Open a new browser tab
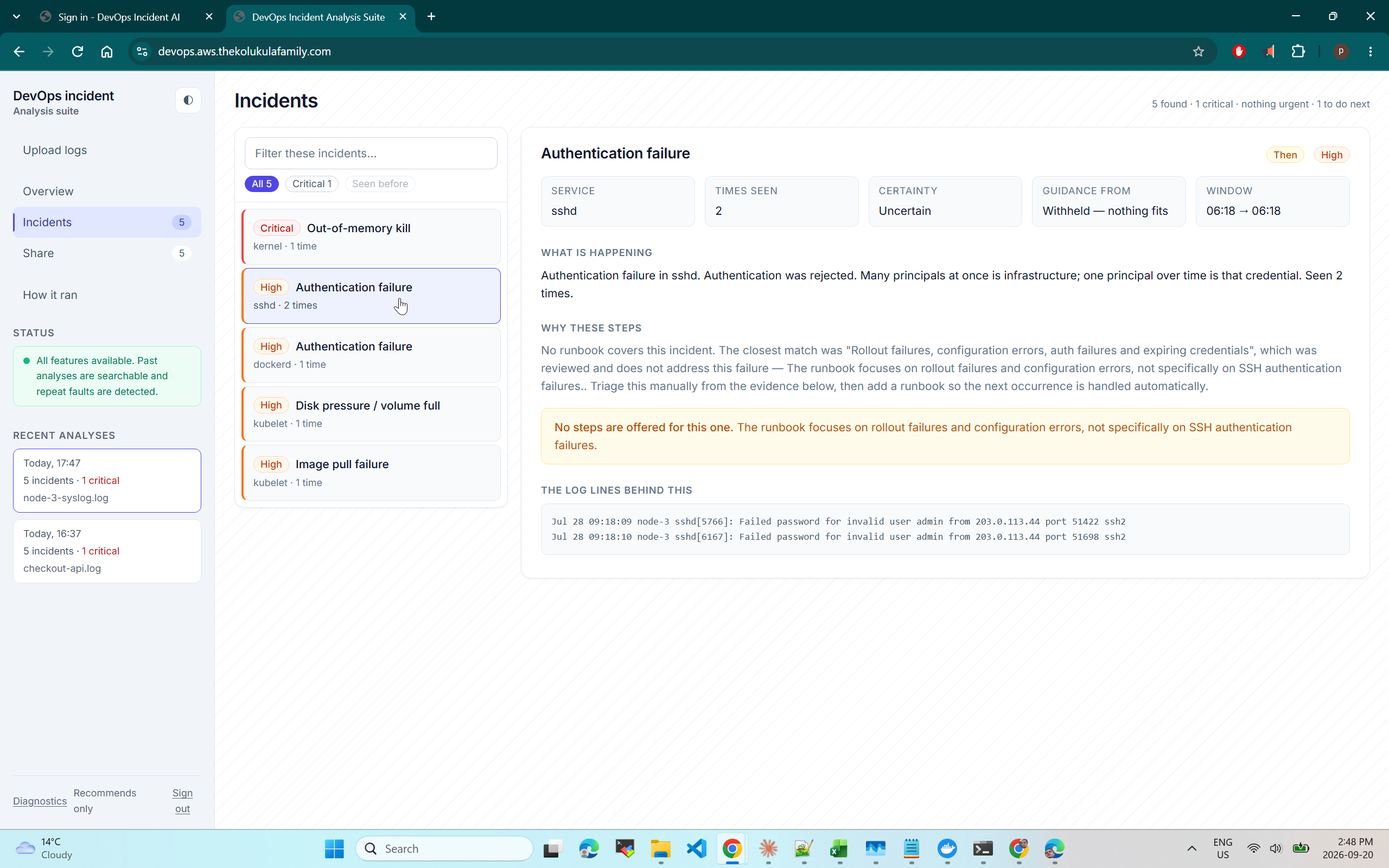The width and height of the screenshot is (1389, 868). pos(432,17)
